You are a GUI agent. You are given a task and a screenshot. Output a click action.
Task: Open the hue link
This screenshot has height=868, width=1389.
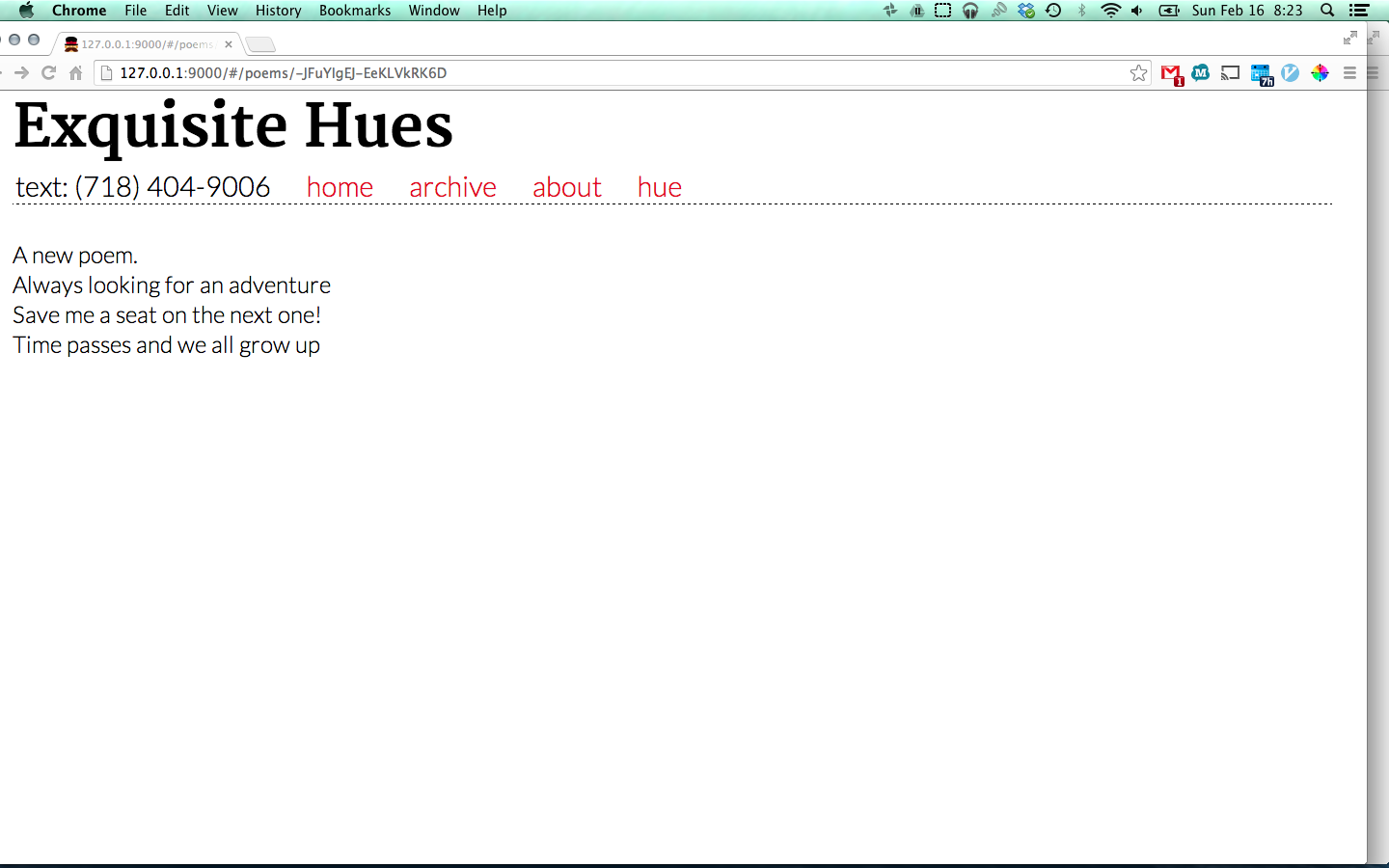coord(660,187)
